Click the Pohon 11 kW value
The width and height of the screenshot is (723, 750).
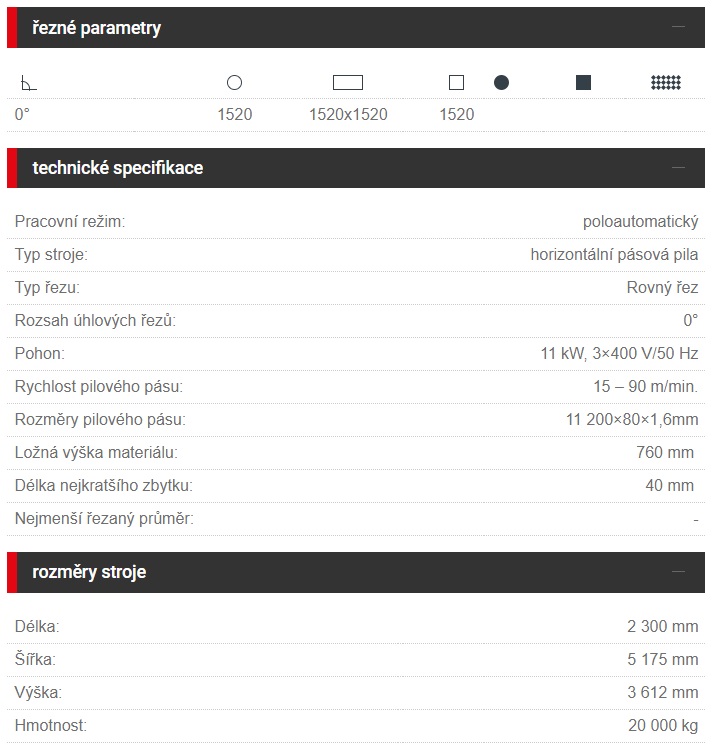click(619, 353)
